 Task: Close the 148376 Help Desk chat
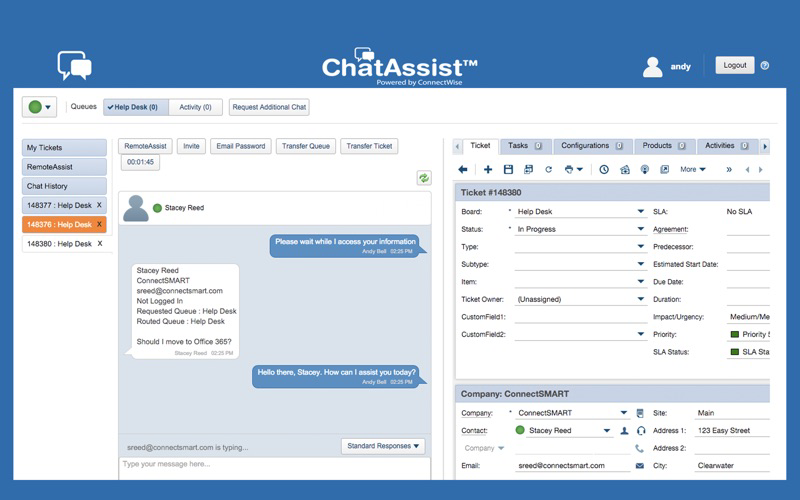[99, 224]
